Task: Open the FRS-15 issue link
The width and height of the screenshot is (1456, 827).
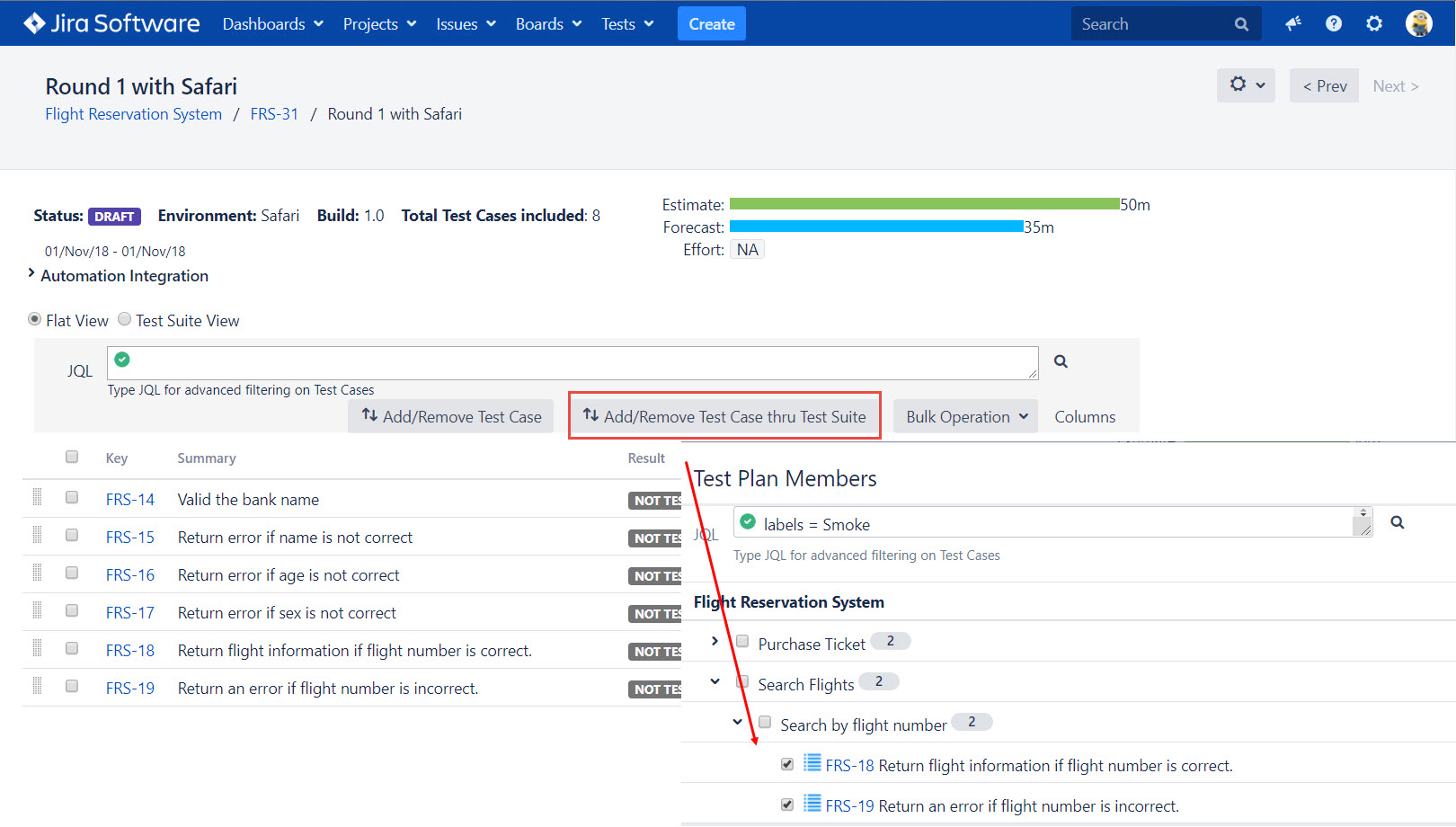Action: pyautogui.click(x=130, y=538)
